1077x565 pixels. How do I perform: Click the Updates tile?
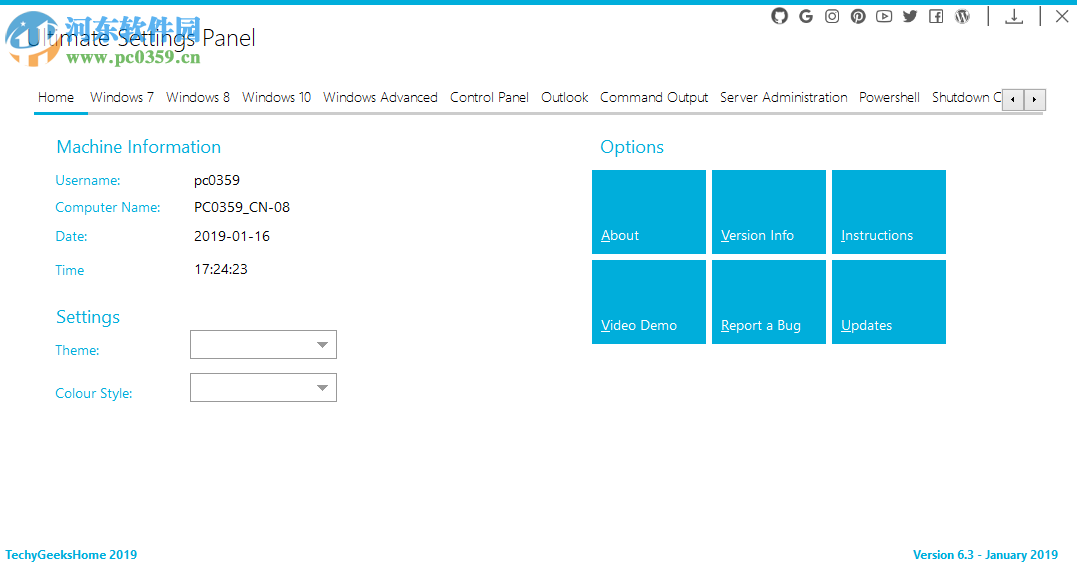[x=889, y=302]
